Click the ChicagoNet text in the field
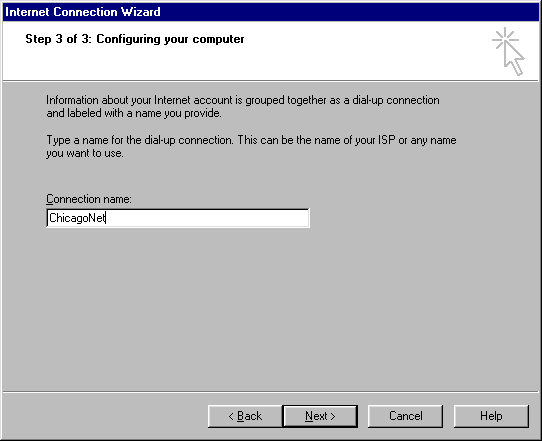Image resolution: width=542 pixels, height=441 pixels. [77, 218]
